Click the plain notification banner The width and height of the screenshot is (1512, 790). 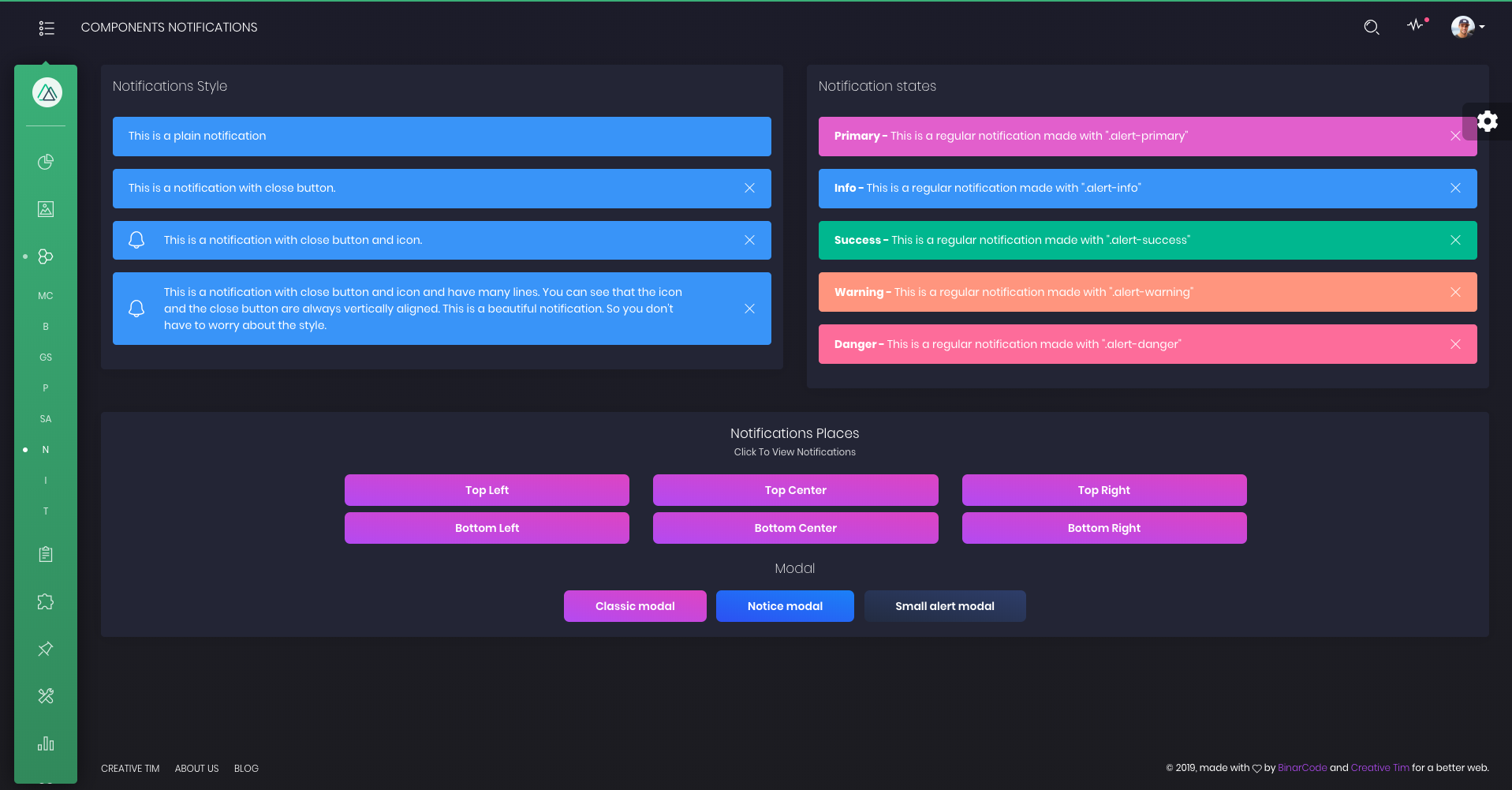442,137
